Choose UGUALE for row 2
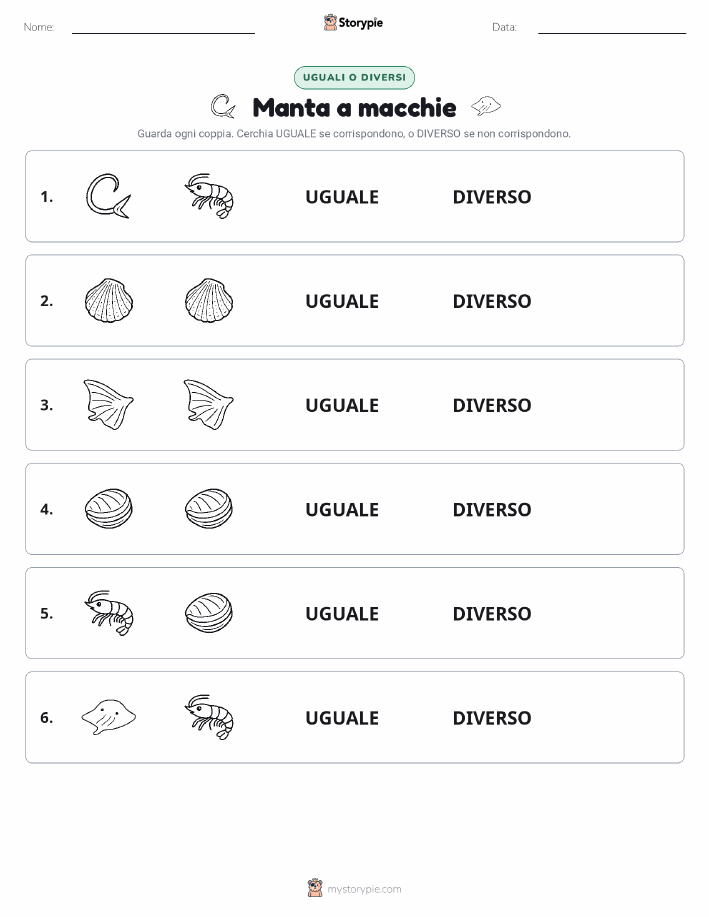Image resolution: width=709 pixels, height=917 pixels. pos(342,301)
